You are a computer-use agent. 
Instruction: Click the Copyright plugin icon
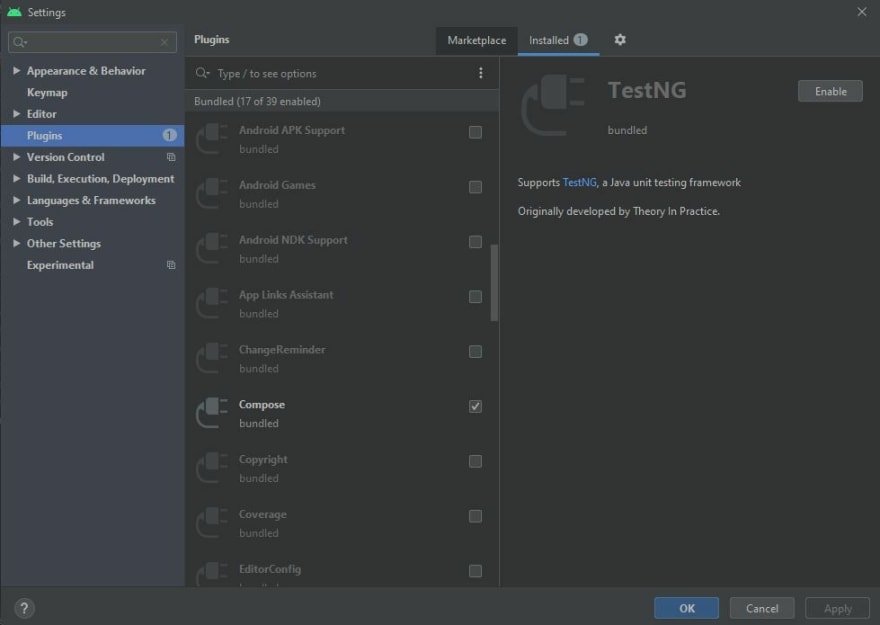coord(212,468)
